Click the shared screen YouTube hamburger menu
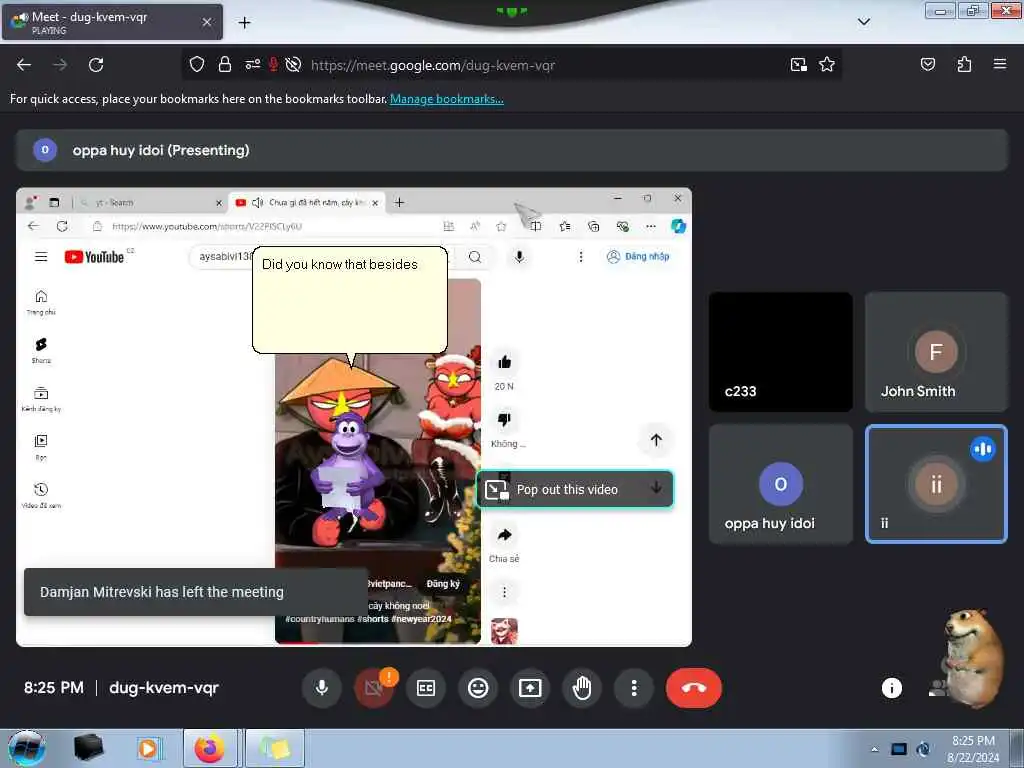 [41, 257]
